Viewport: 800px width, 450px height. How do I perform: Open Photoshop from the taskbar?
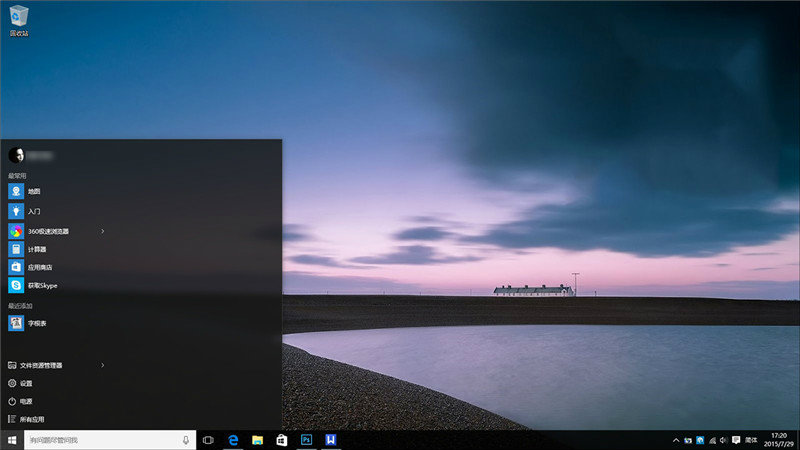(307, 440)
